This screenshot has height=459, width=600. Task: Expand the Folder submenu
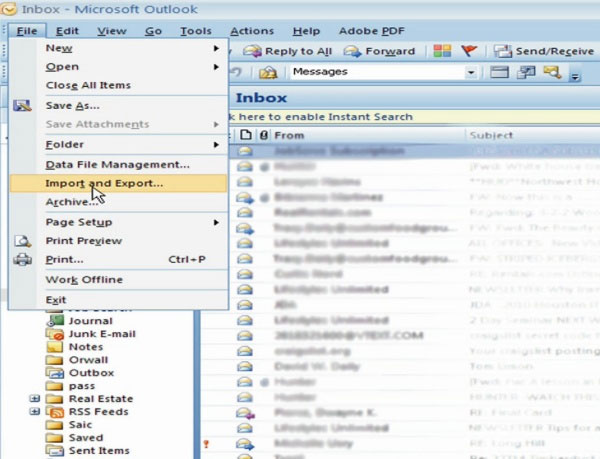point(119,145)
